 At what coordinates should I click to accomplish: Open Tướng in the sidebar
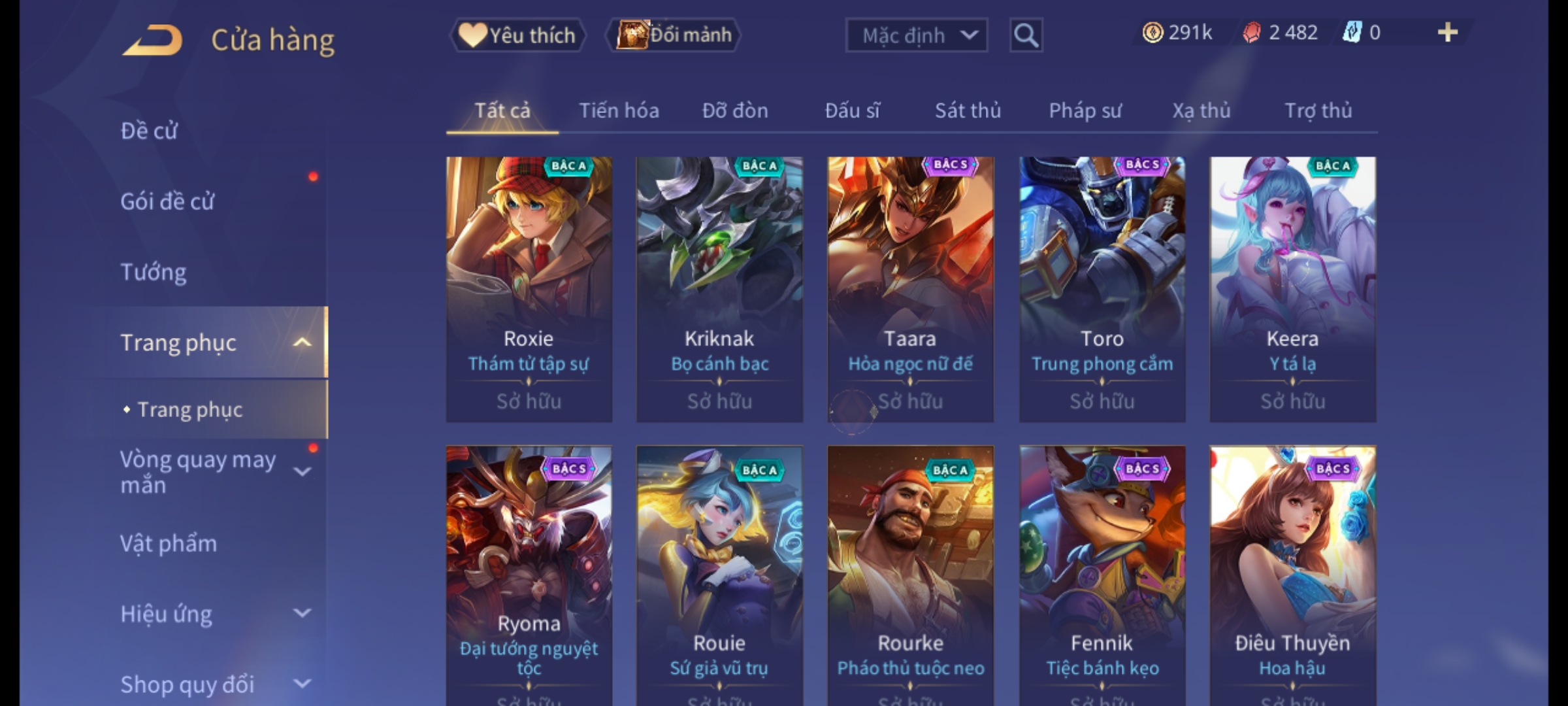tap(153, 272)
